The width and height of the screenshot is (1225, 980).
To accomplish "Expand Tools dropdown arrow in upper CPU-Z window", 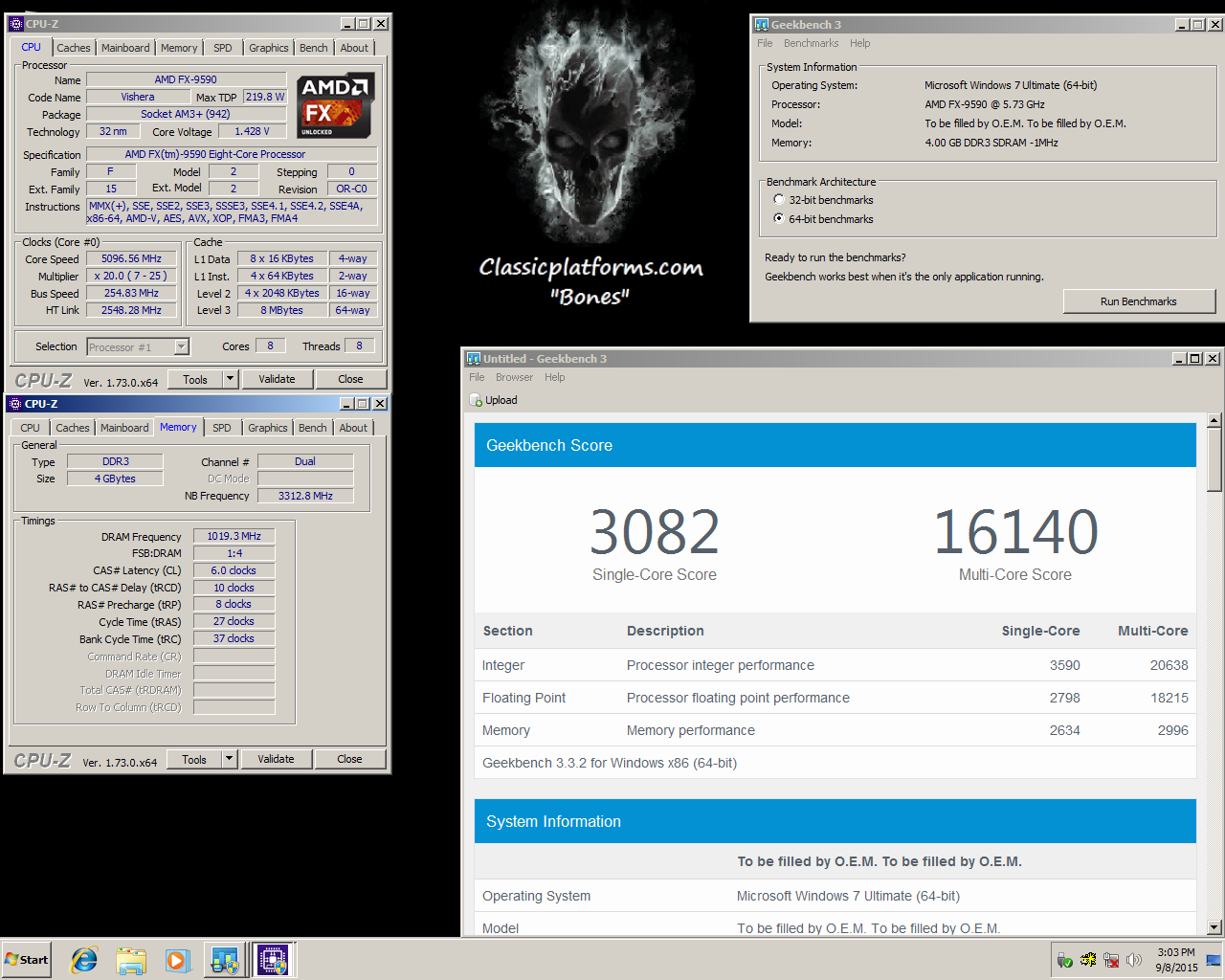I will (x=230, y=379).
